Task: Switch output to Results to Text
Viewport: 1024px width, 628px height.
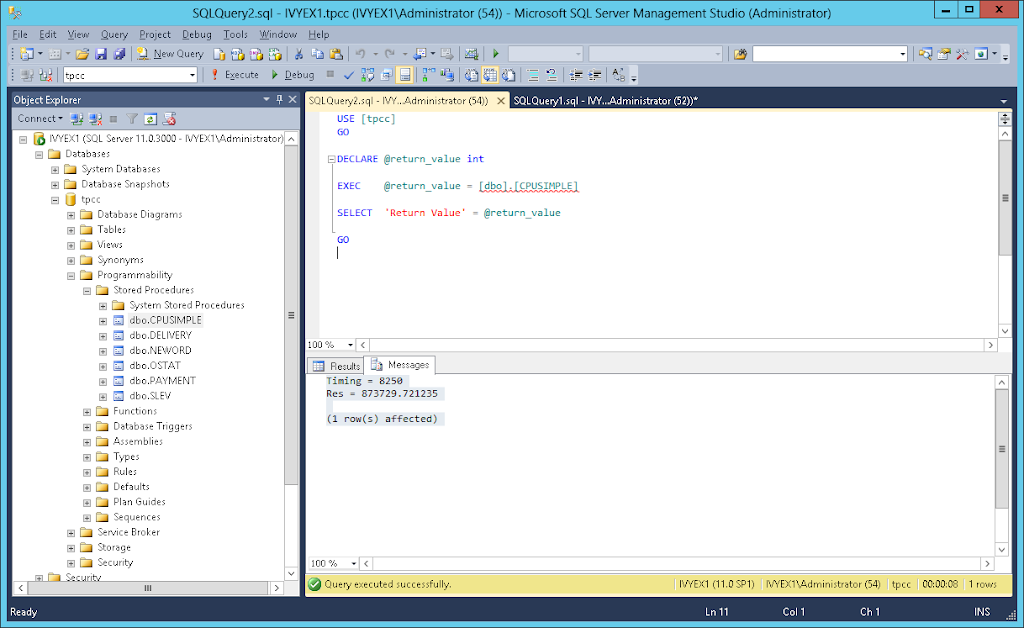Action: pyautogui.click(x=471, y=75)
